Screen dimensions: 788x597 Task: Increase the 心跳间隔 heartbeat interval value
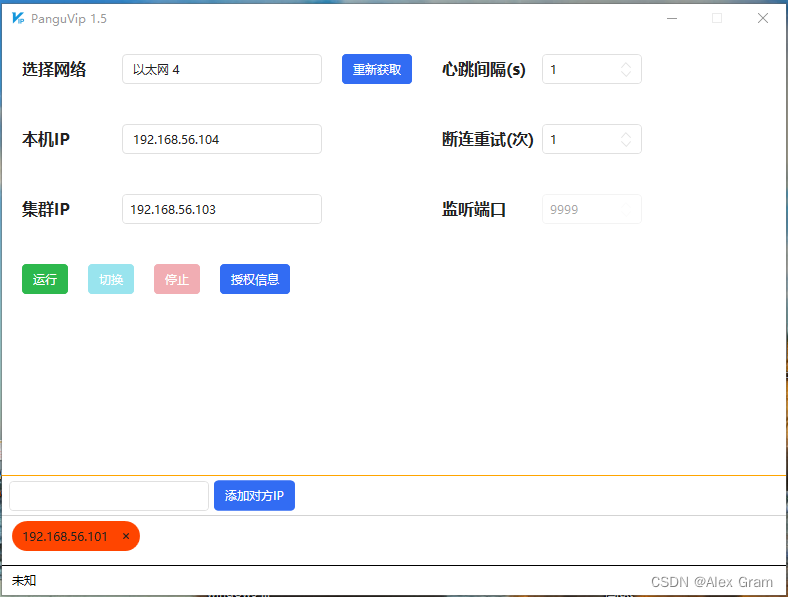coord(626,64)
